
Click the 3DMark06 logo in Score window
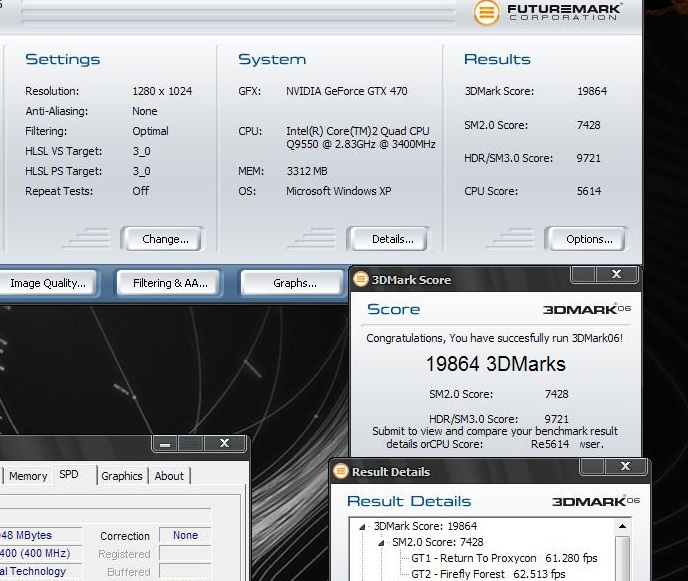(x=587, y=309)
